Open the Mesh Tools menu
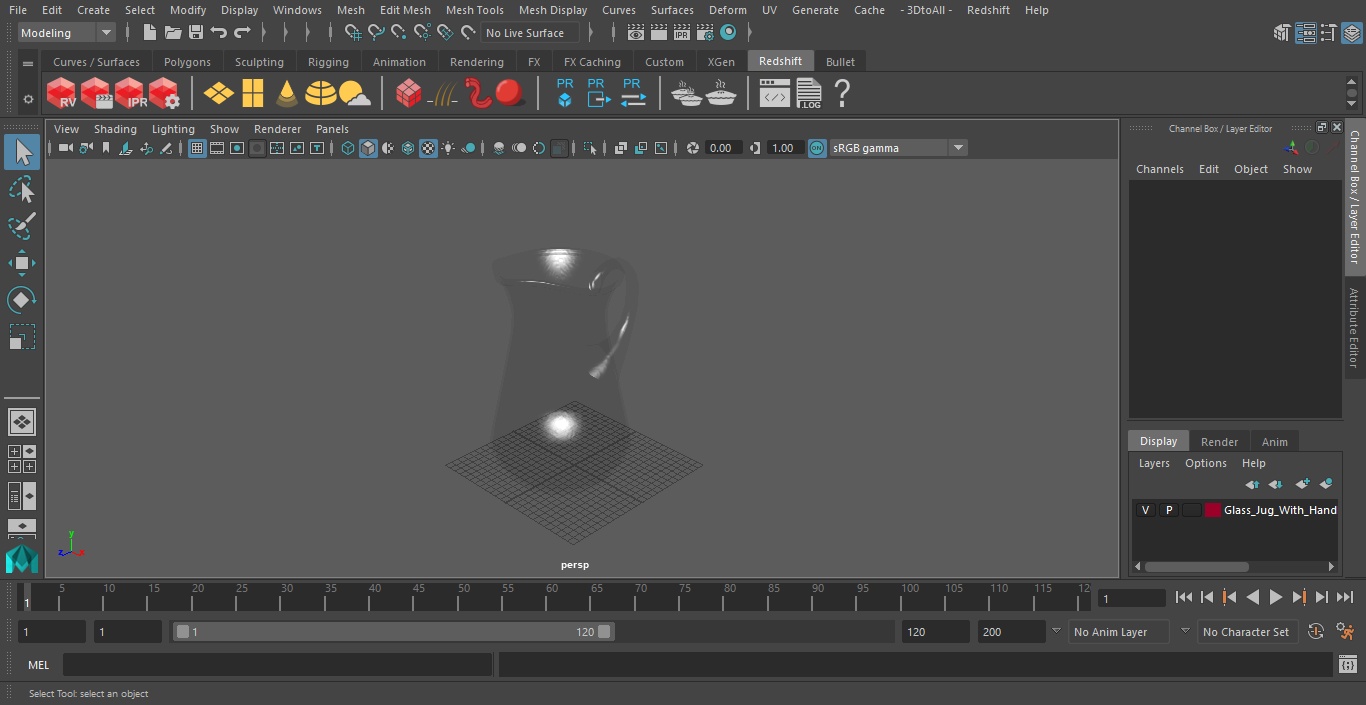1366x705 pixels. [x=474, y=10]
